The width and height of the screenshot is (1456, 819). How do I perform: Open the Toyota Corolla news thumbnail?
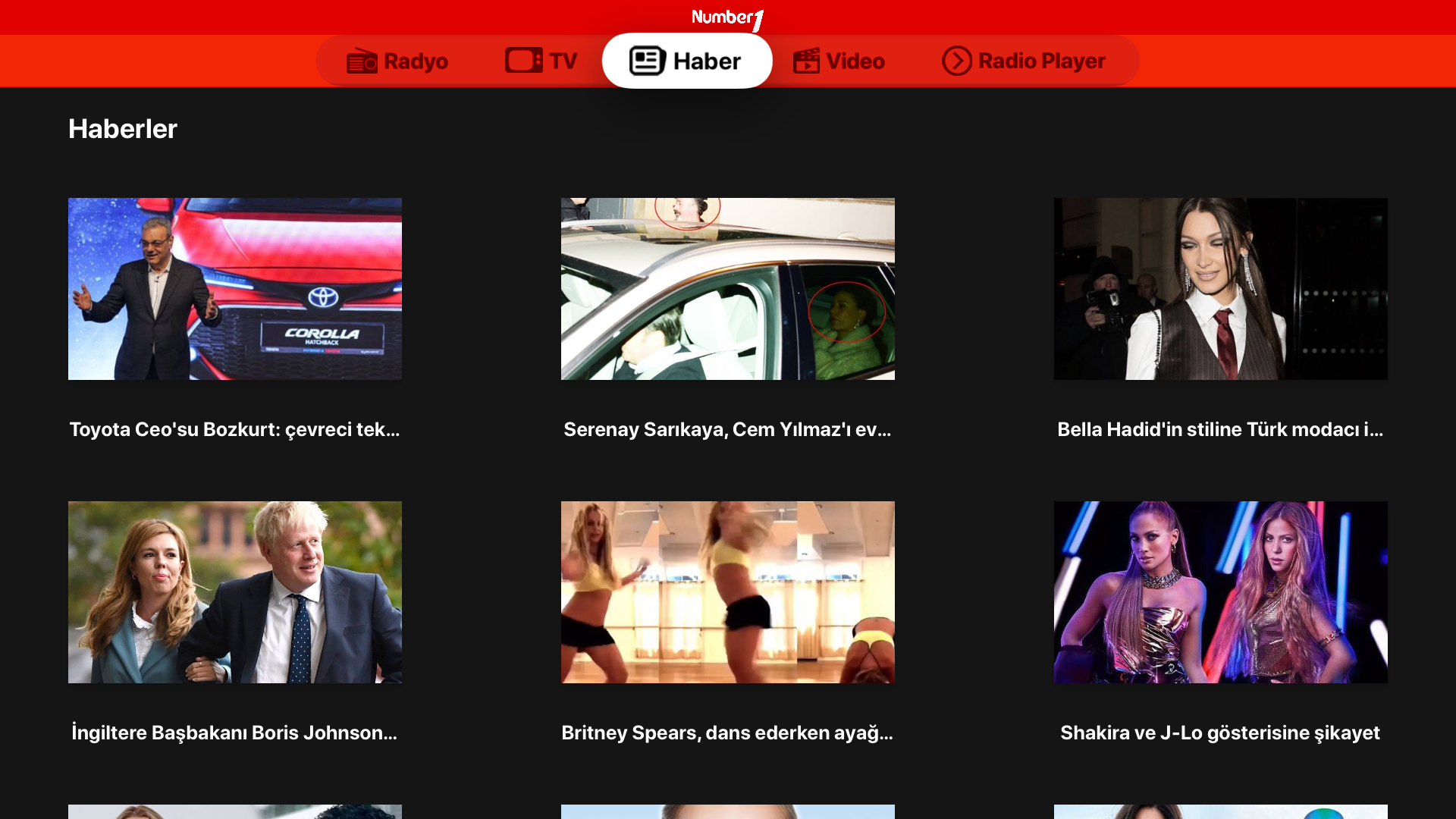click(235, 289)
